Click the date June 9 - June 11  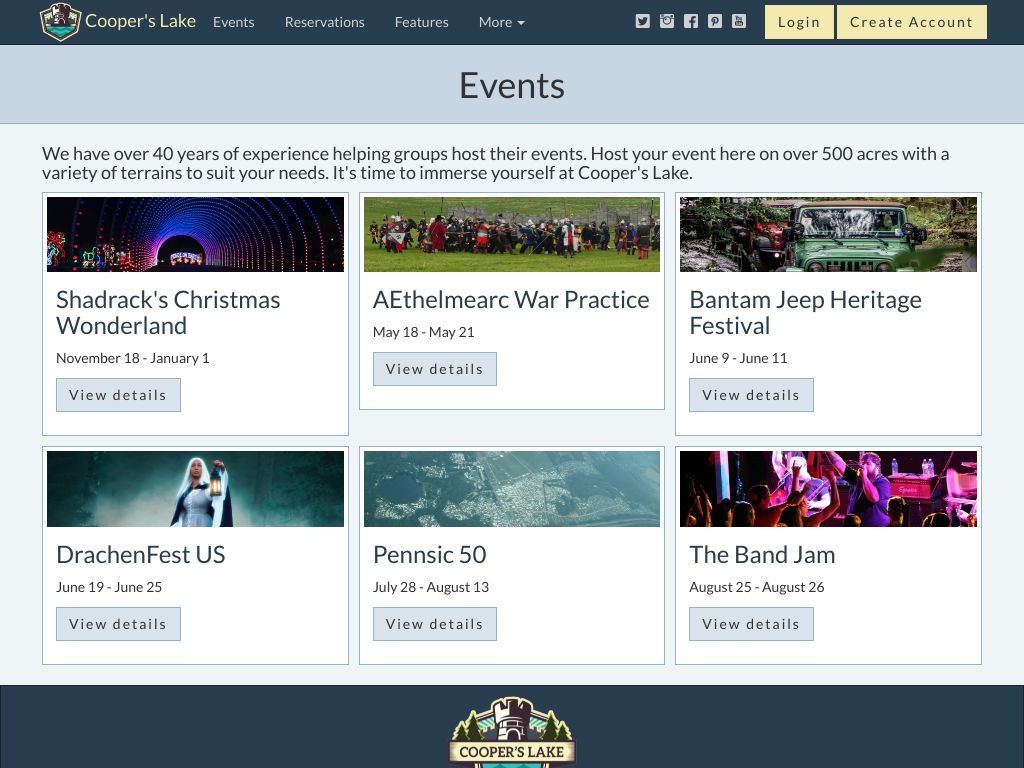click(x=738, y=358)
